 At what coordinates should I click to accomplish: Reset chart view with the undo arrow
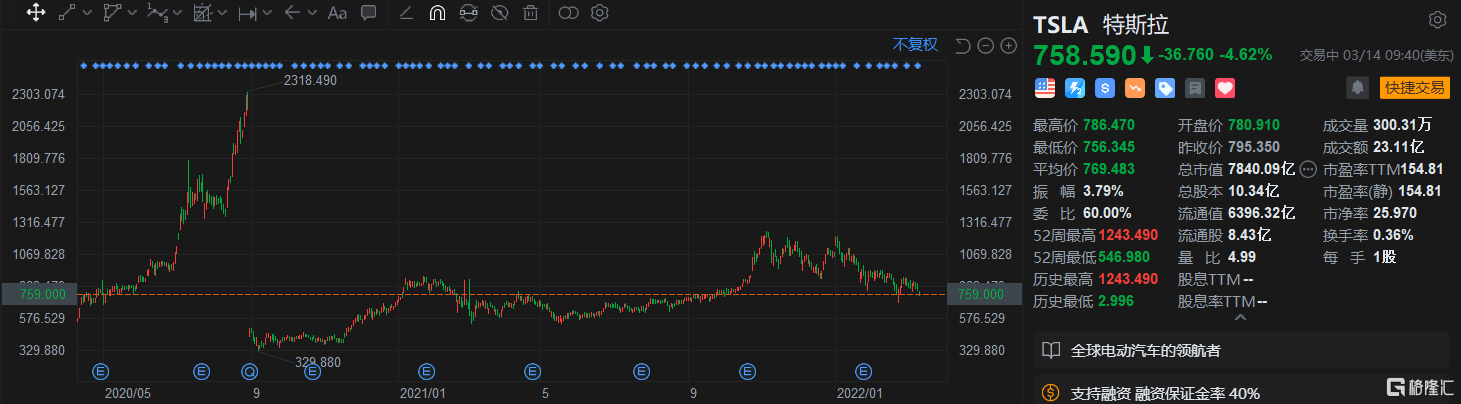click(963, 45)
